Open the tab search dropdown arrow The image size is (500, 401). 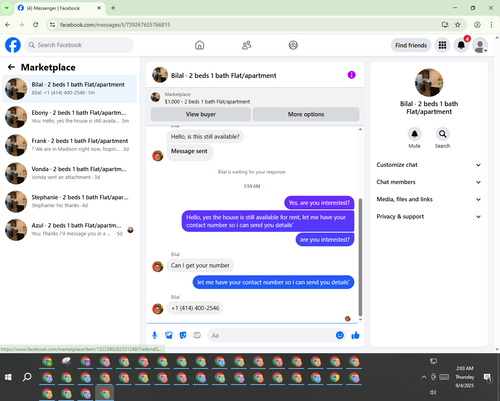pos(6,8)
